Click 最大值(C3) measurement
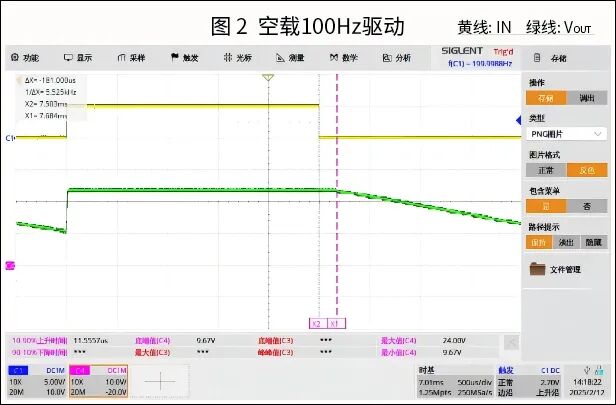This screenshot has height=405, width=616. [152, 352]
